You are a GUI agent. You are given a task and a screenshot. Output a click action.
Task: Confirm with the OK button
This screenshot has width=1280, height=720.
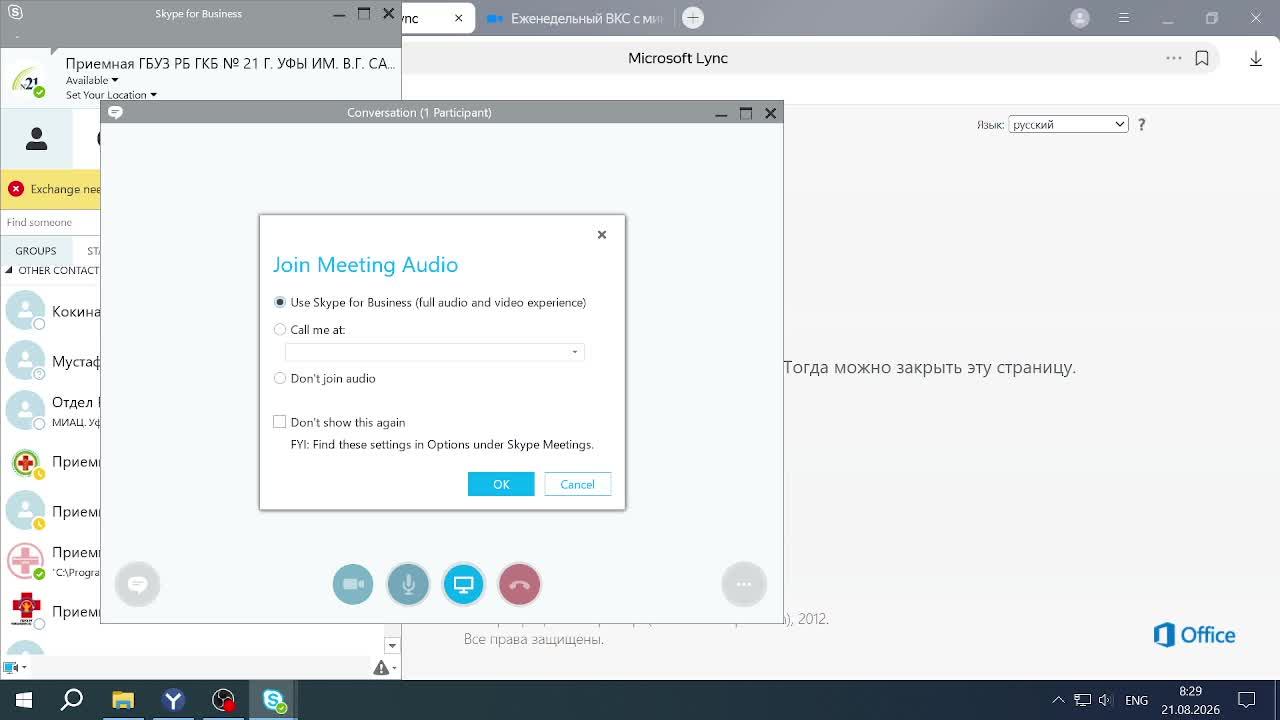pos(501,484)
